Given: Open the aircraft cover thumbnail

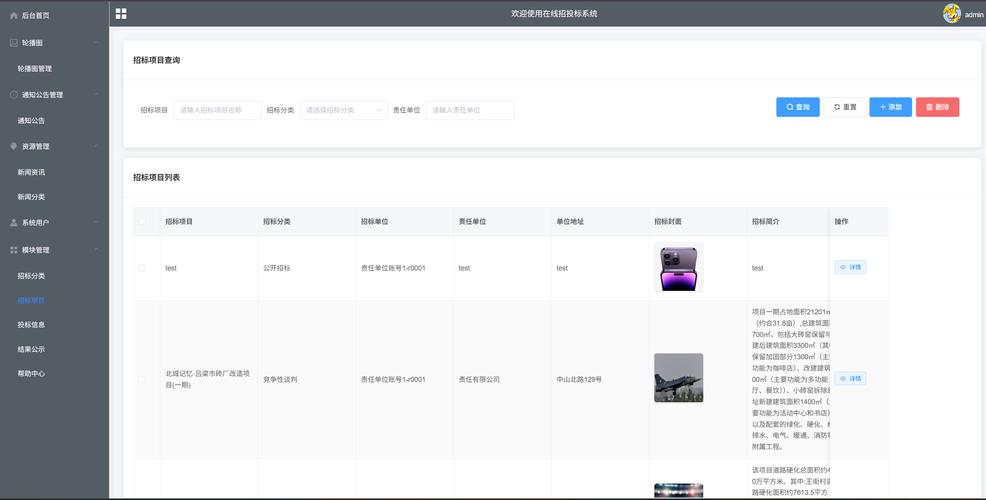Looking at the screenshot, I should pyautogui.click(x=679, y=377).
